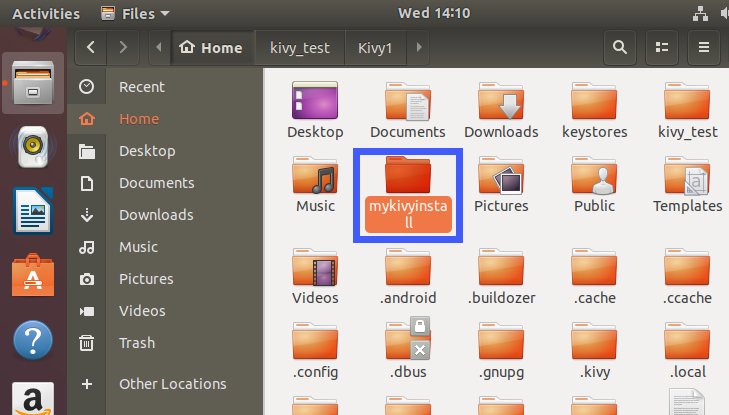Launch LibreOffice Writer from the dock

[x=33, y=211]
